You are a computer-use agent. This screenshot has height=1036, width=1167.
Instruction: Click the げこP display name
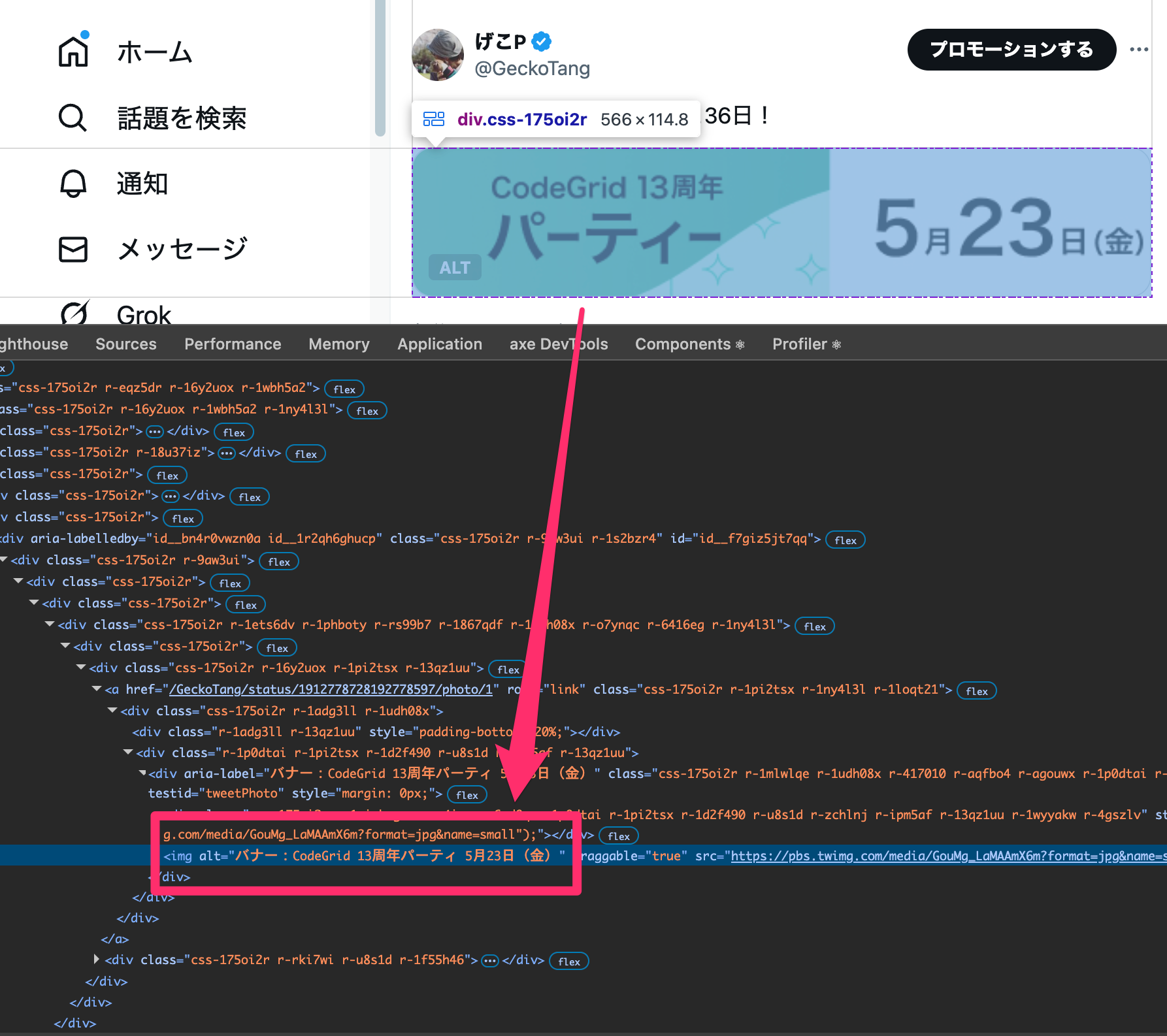(501, 42)
